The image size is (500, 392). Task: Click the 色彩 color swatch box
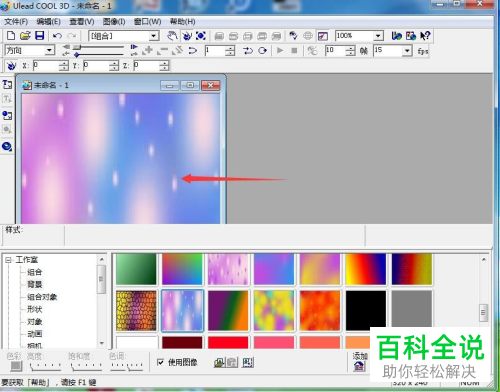click(16, 366)
